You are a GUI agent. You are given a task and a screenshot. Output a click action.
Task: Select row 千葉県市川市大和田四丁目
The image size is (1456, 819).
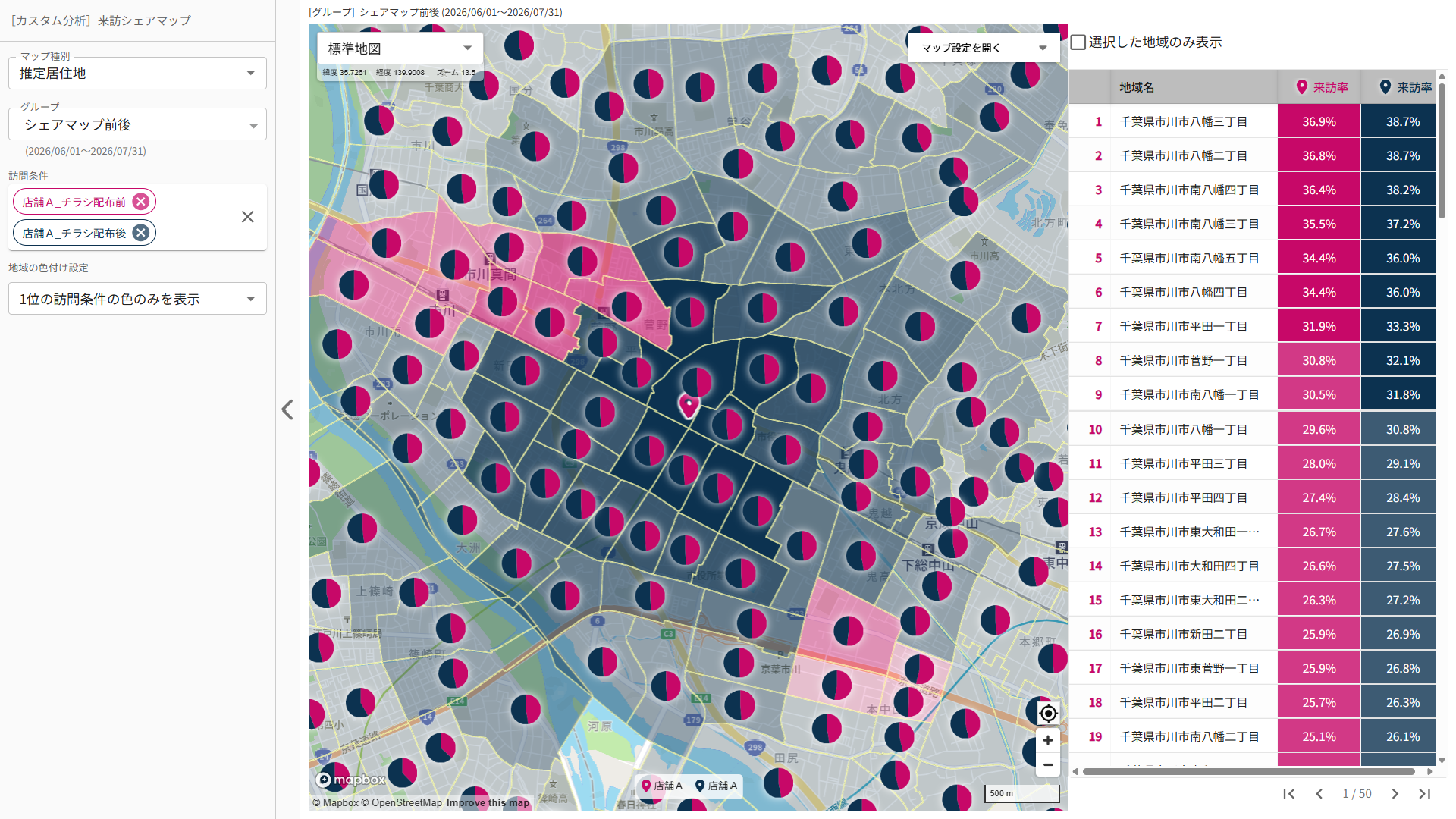pyautogui.click(x=1253, y=566)
